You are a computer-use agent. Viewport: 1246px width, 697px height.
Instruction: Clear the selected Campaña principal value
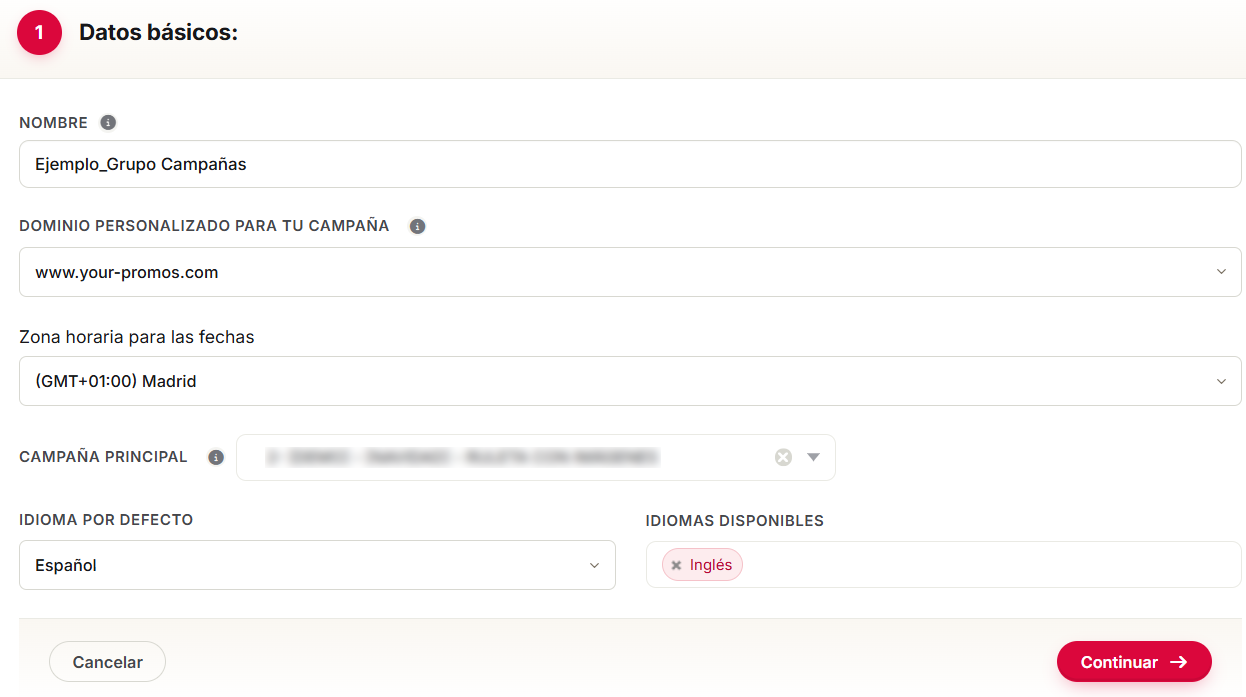783,457
